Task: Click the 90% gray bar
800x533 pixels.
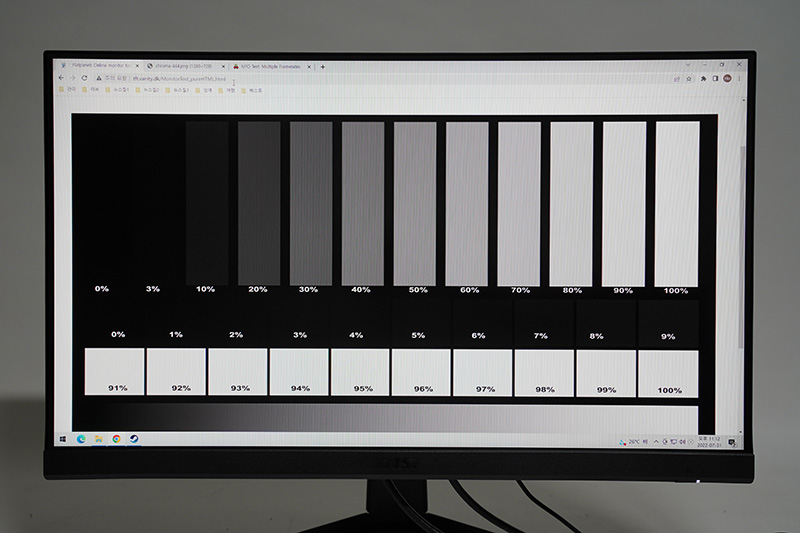Action: click(x=624, y=204)
